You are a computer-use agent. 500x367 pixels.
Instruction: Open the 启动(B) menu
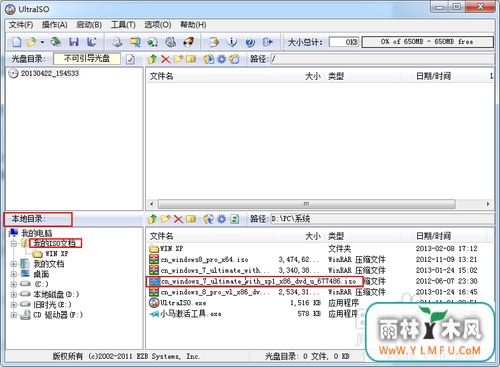[x=89, y=25]
